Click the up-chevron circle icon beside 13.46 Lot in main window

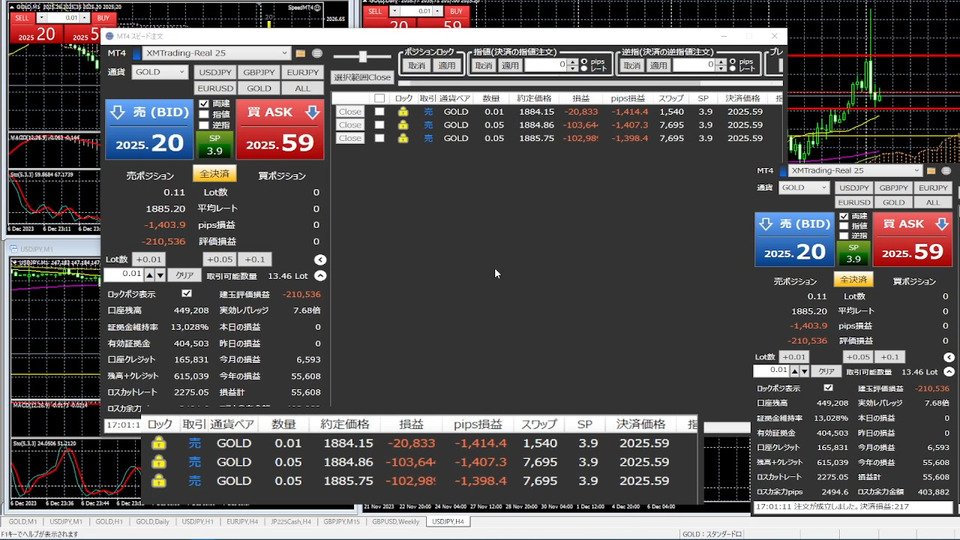pos(320,276)
